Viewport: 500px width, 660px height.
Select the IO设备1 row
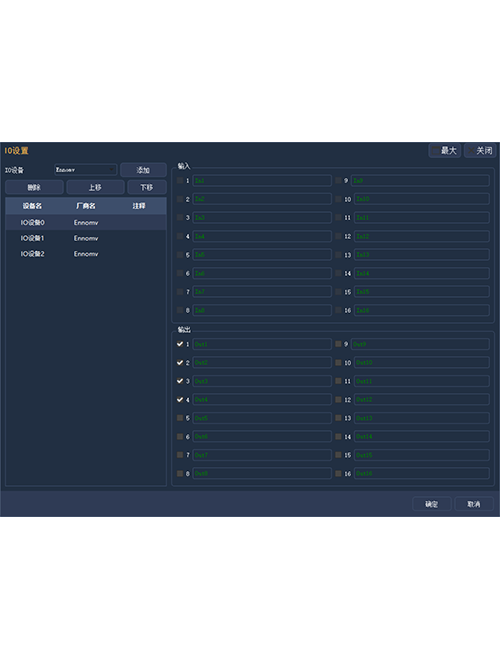point(86,238)
